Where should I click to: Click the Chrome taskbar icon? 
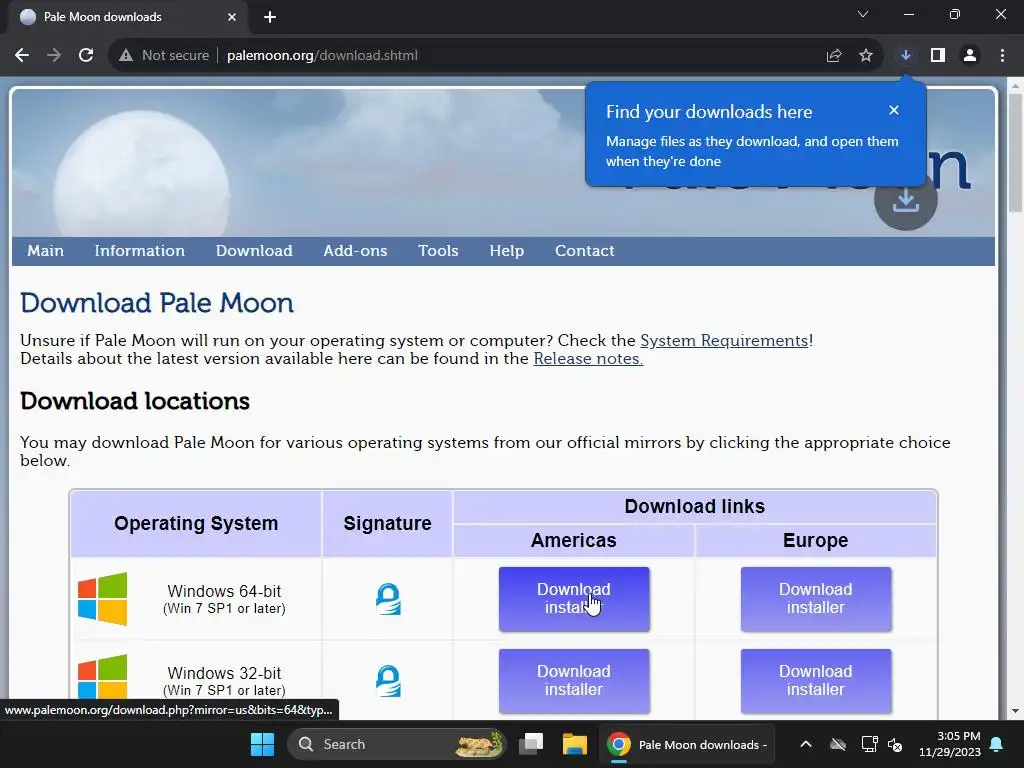point(618,744)
